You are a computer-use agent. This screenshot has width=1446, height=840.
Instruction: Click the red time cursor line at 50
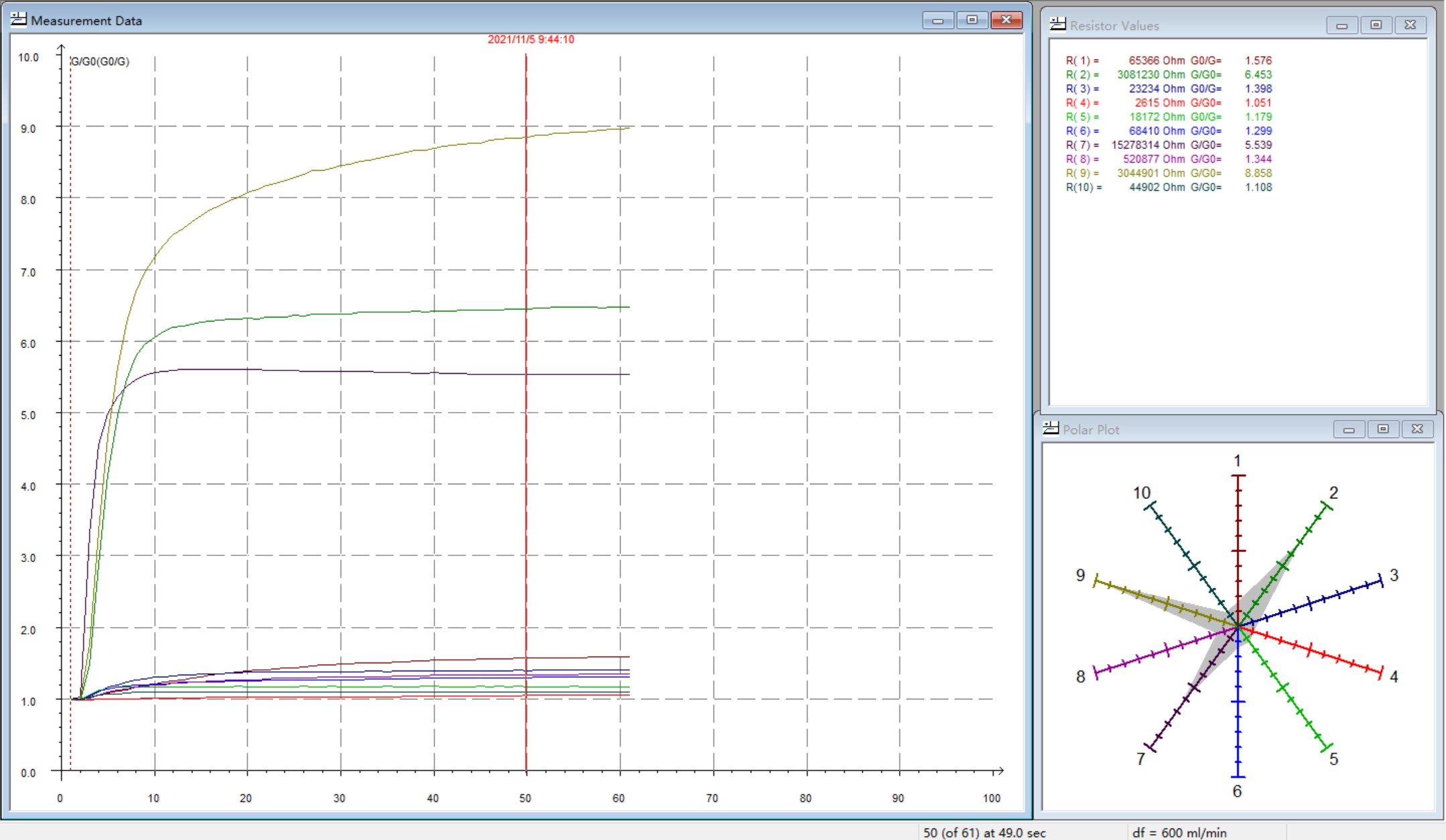point(526,469)
